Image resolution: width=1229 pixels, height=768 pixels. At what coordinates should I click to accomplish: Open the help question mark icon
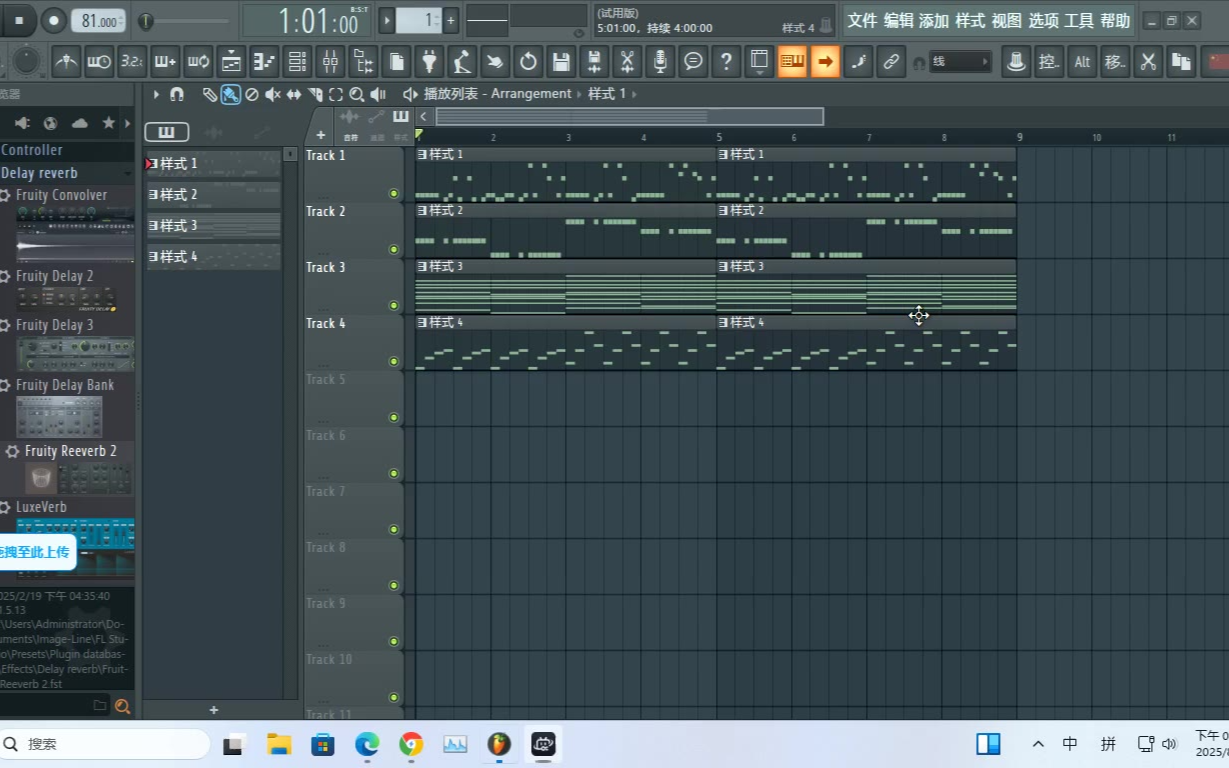pyautogui.click(x=726, y=62)
